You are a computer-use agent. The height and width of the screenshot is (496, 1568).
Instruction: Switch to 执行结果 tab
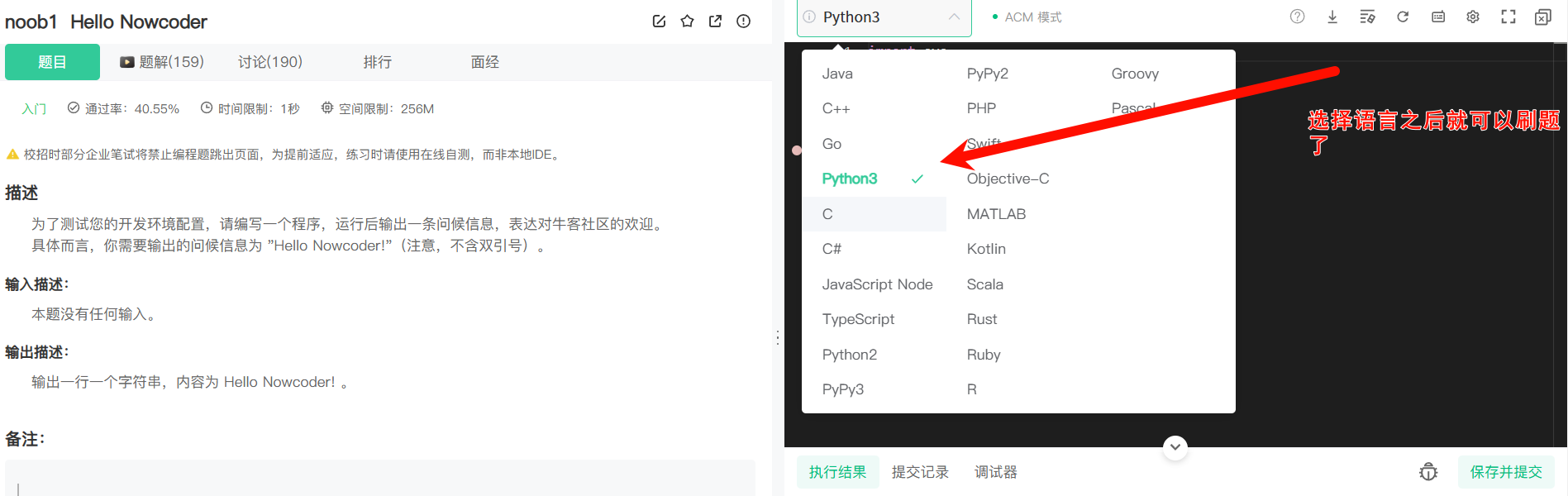838,472
